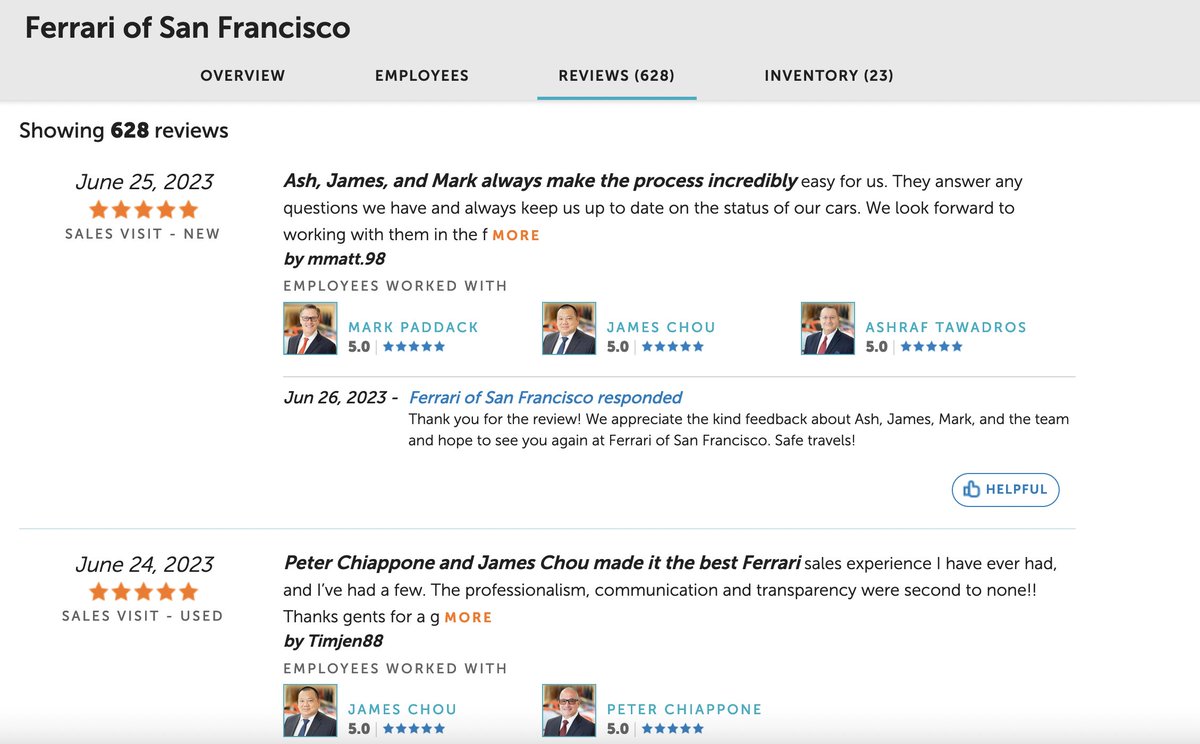Open James Chou's profile under mmatt.98 review
1200x744 pixels.
pyautogui.click(x=661, y=327)
